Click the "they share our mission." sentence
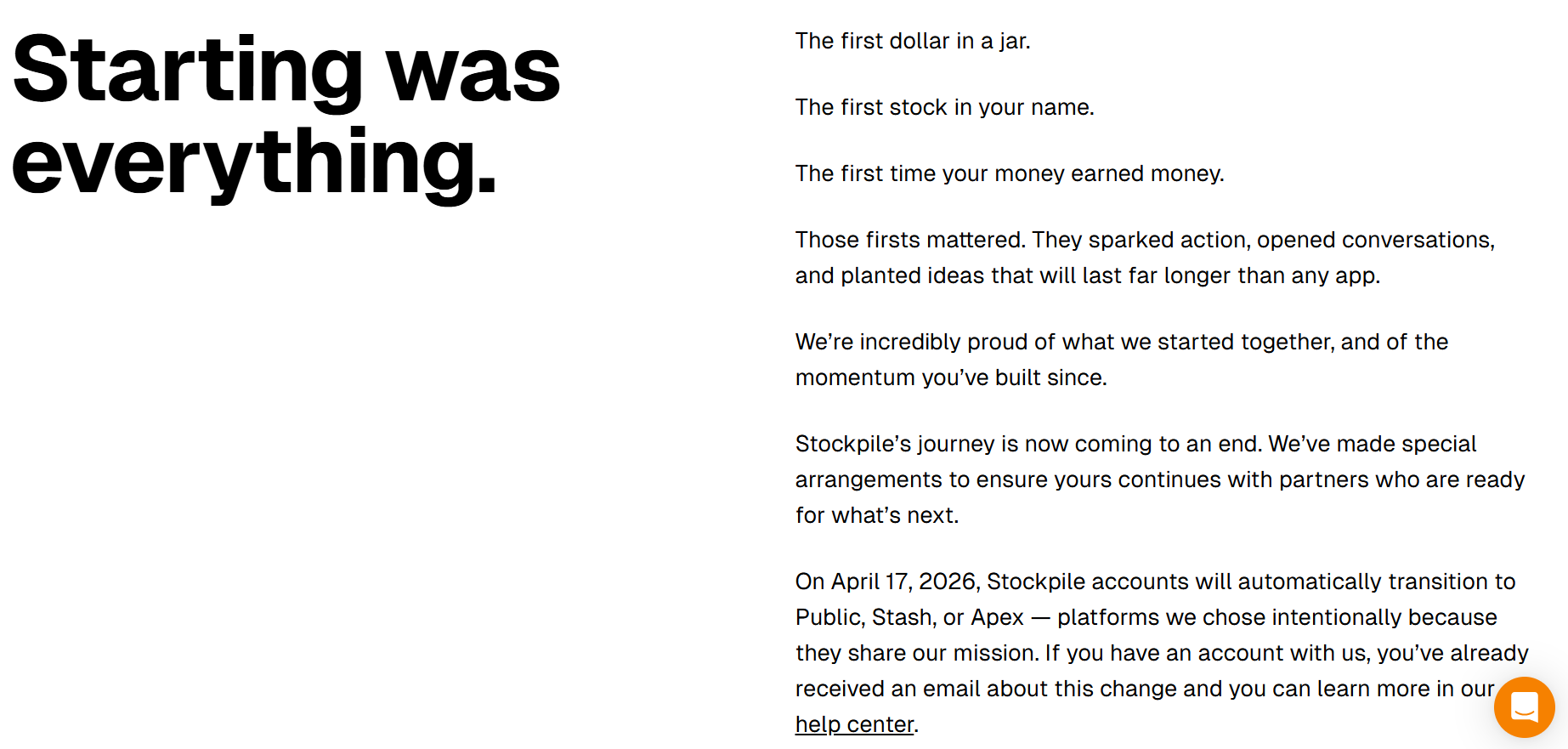The height and width of the screenshot is (749, 1568). (916, 653)
